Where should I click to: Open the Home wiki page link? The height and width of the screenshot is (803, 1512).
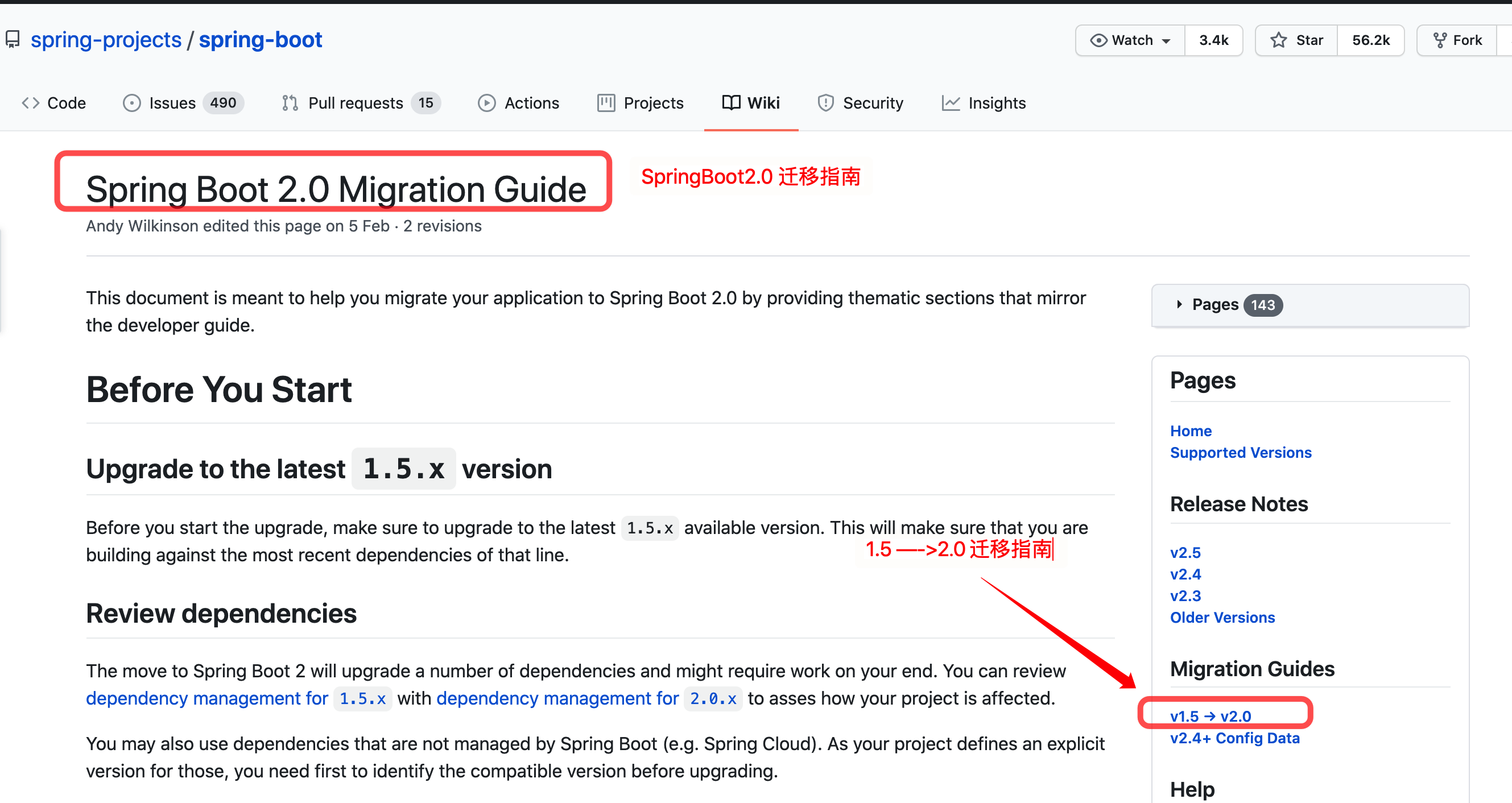1191,431
